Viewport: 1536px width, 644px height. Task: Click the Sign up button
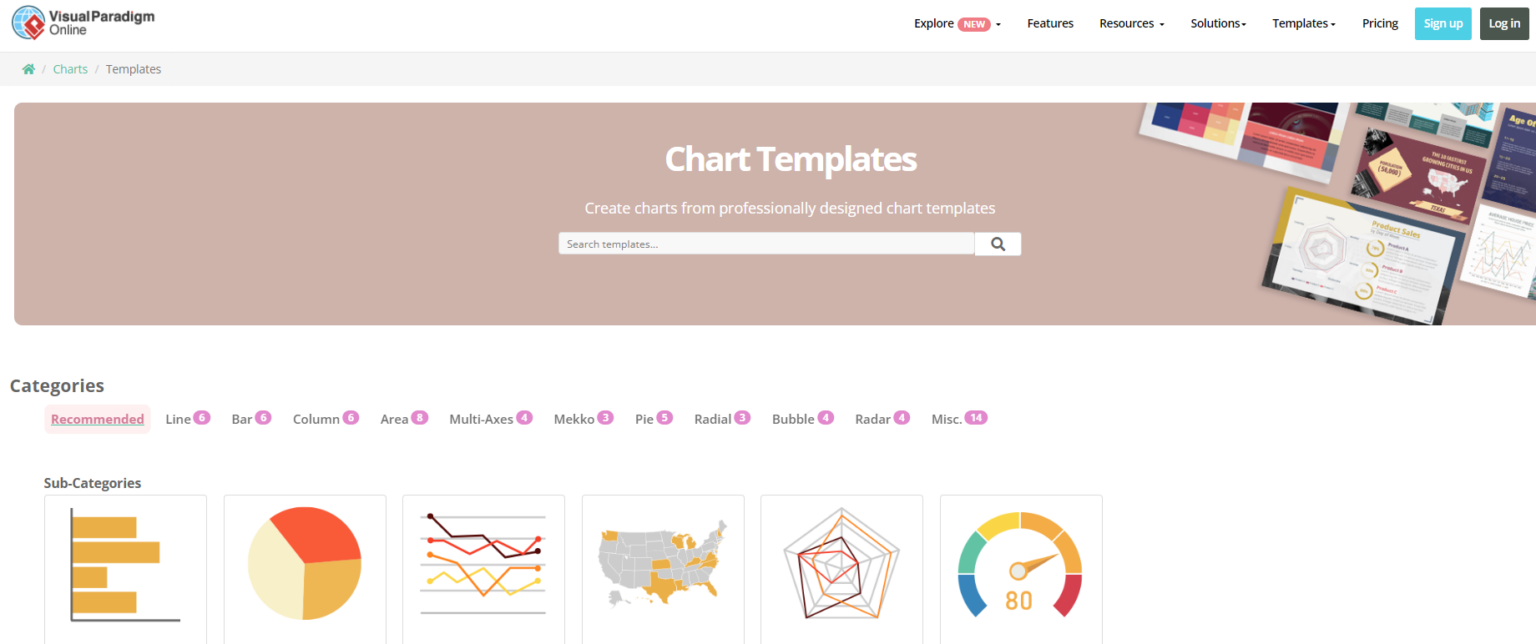1443,23
